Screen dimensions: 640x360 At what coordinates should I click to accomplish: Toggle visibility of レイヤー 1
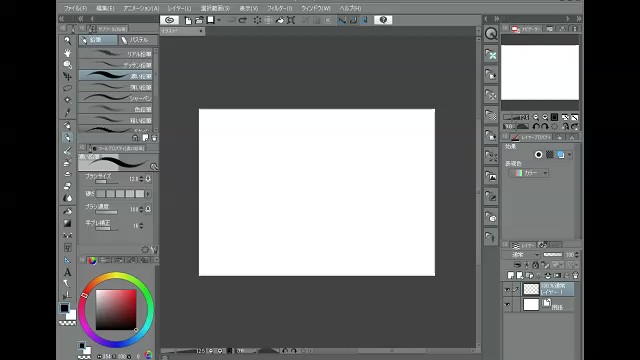pos(507,289)
